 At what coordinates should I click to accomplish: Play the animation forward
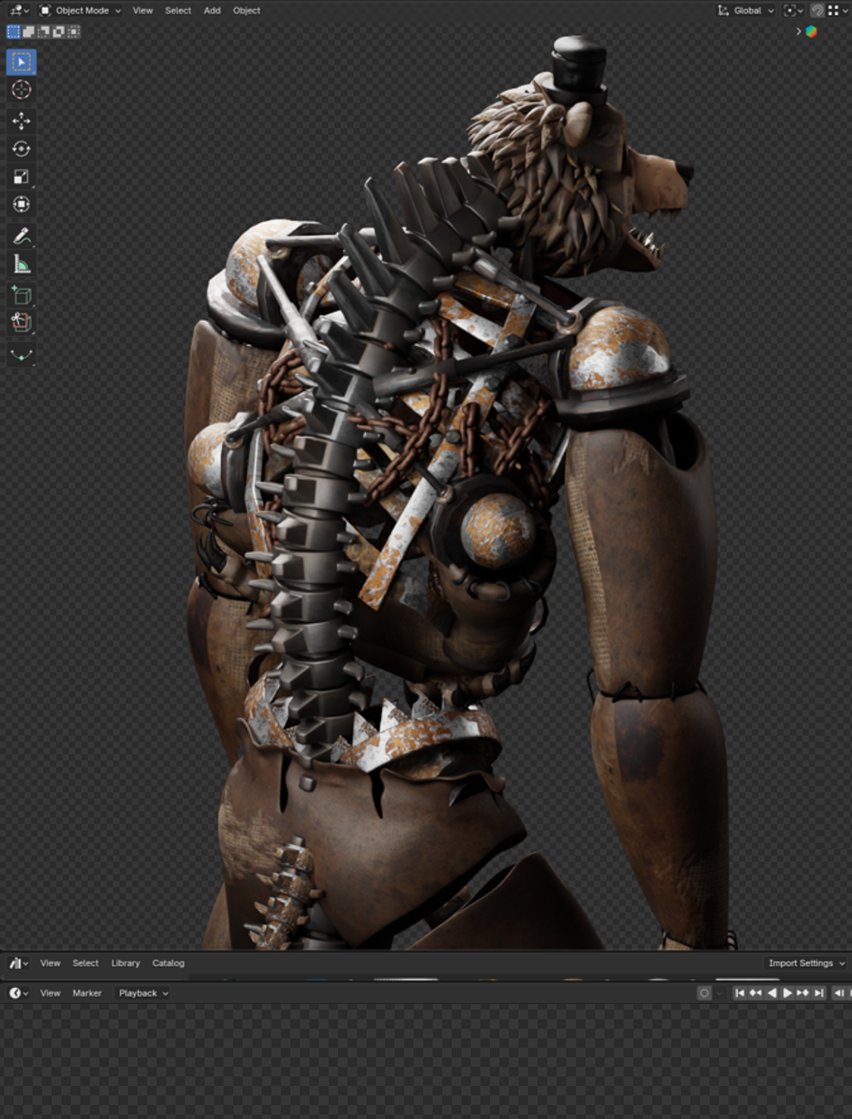pos(787,993)
